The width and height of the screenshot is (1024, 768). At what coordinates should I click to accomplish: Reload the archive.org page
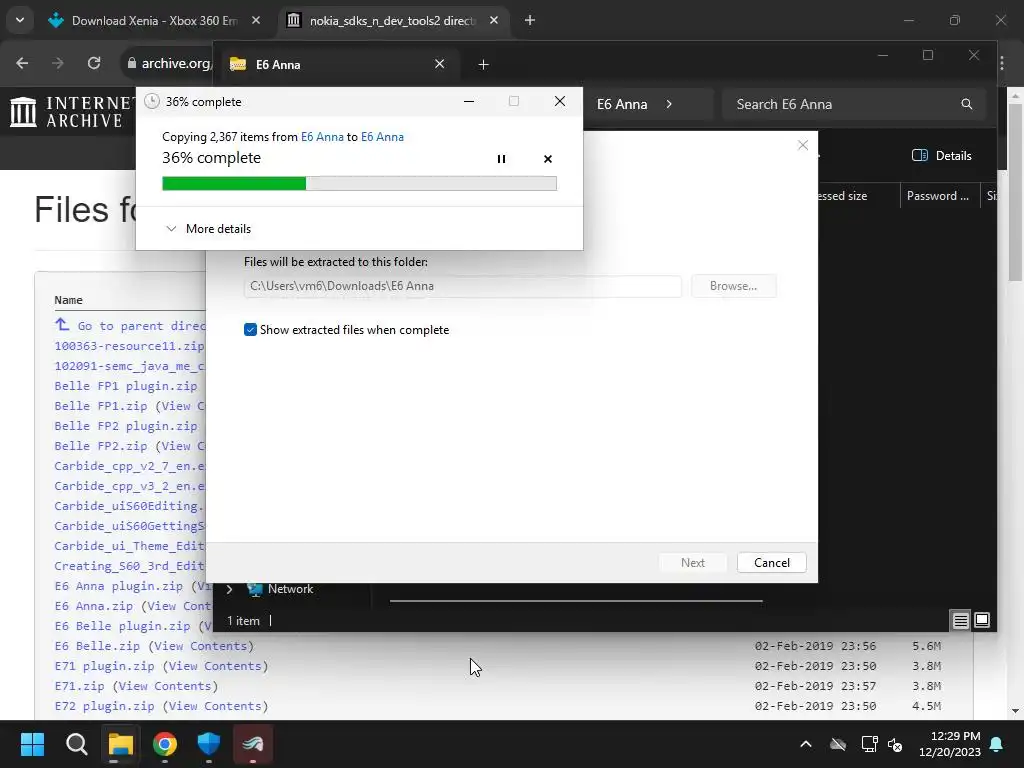pyautogui.click(x=94, y=63)
